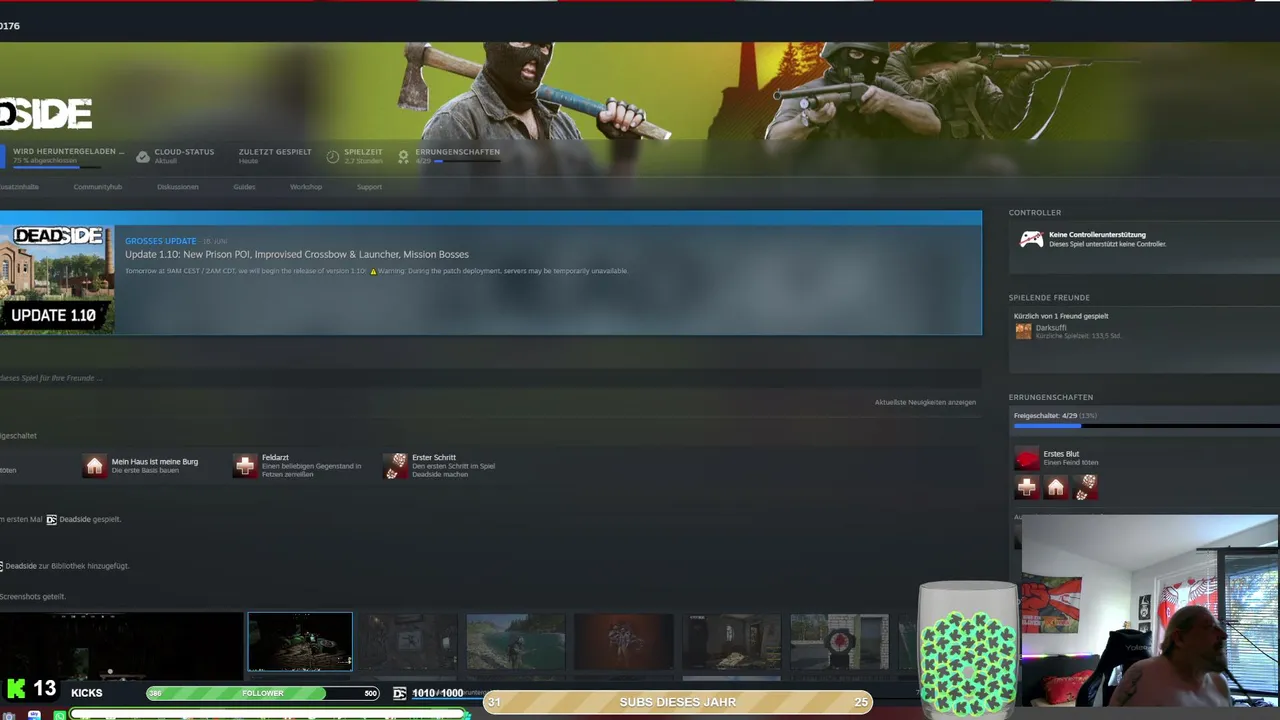Click the 'GROSSES UPDATE' label
The image size is (1280, 720).
tap(160, 241)
